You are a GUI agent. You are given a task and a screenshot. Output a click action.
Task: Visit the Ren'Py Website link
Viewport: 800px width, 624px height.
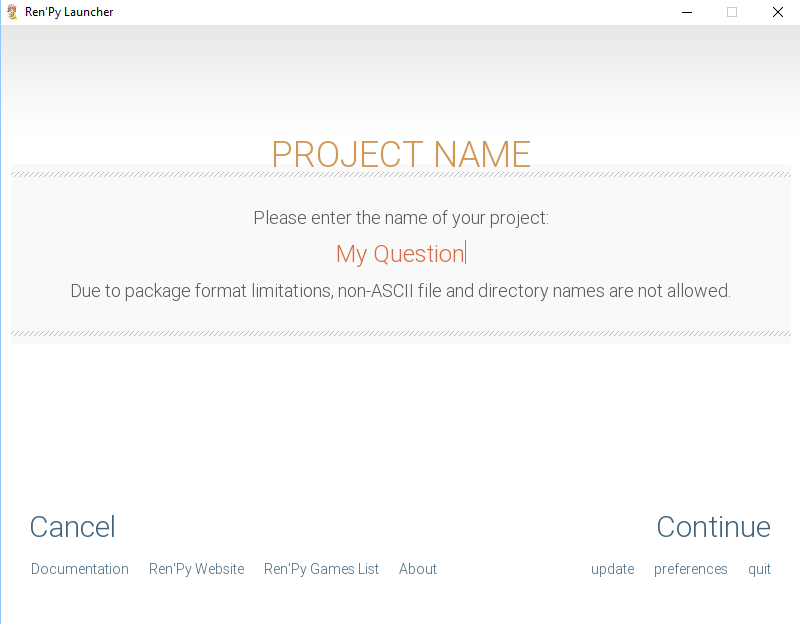coord(196,569)
